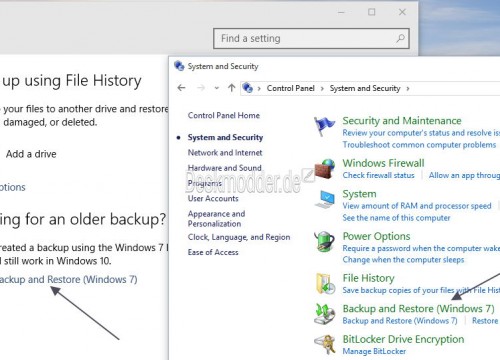Click the BitLocker Drive Encryption keys icon
This screenshot has height=360, width=500.
pyautogui.click(x=325, y=344)
